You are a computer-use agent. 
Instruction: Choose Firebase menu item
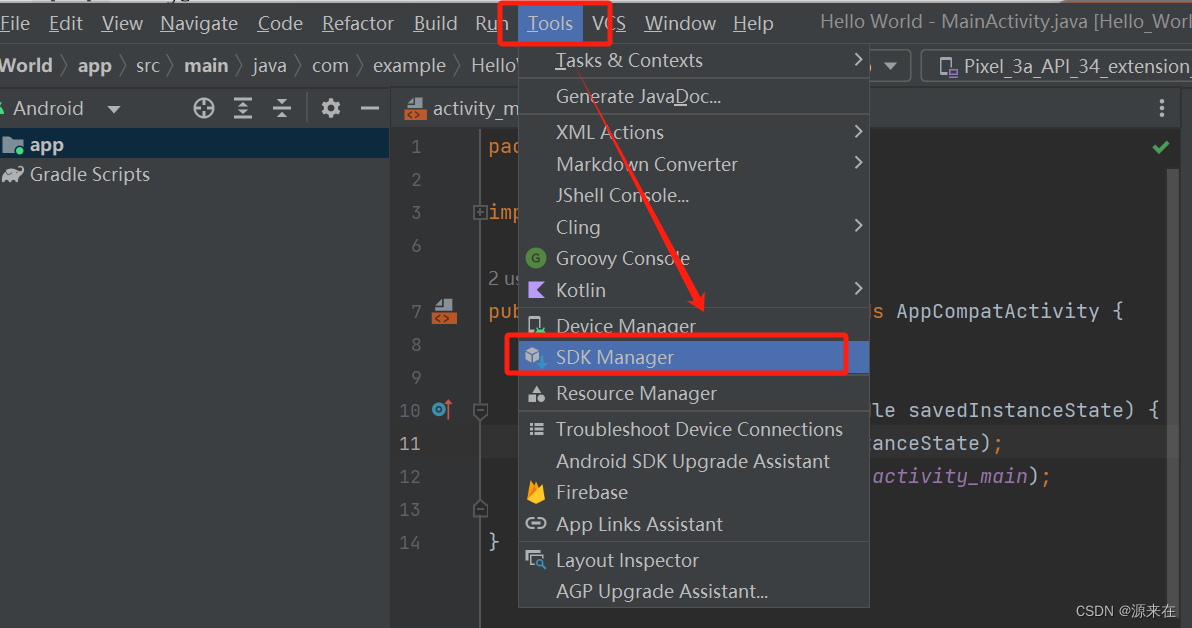(693, 493)
